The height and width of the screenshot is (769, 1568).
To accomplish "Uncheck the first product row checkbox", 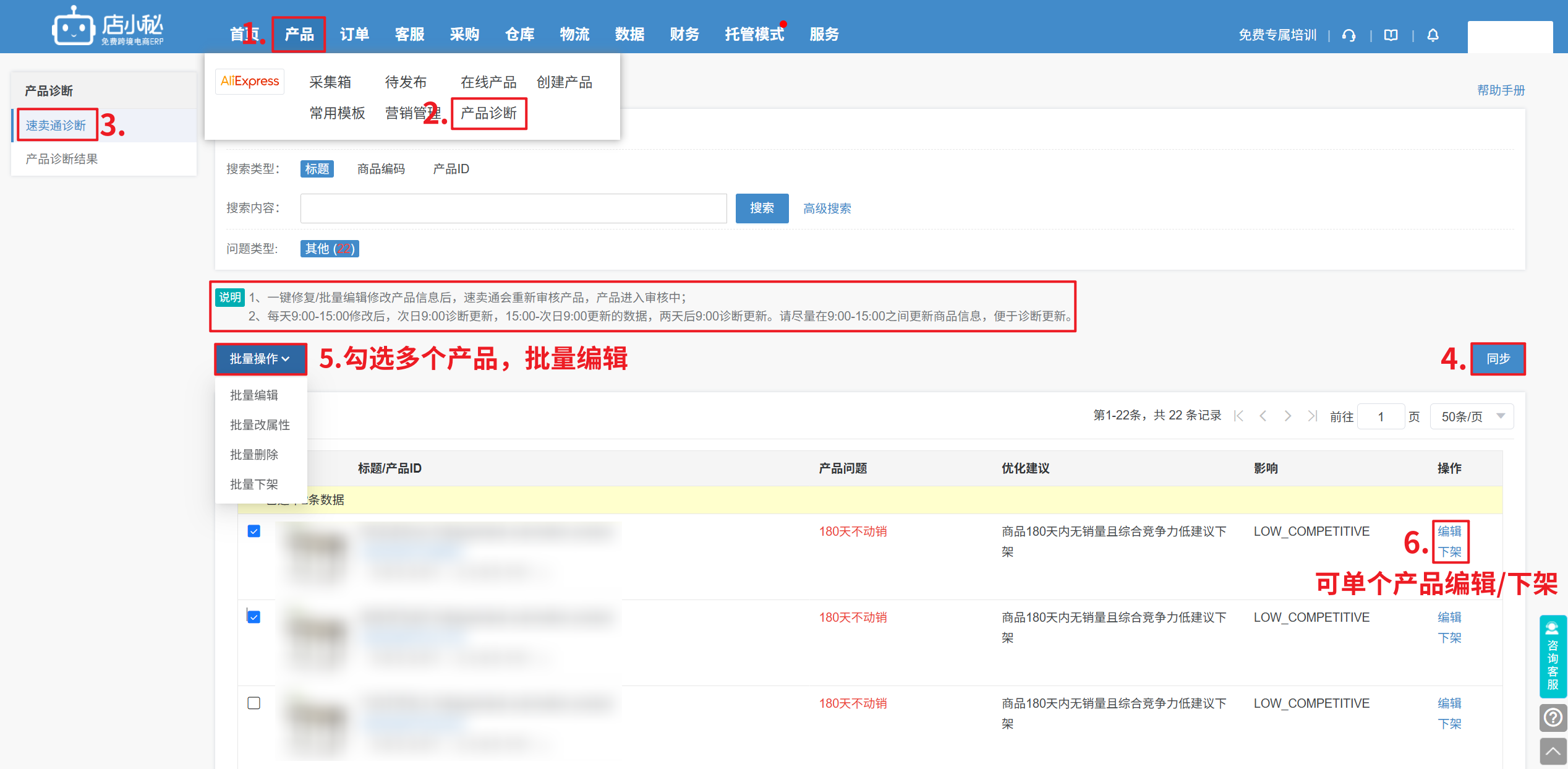I will click(254, 531).
